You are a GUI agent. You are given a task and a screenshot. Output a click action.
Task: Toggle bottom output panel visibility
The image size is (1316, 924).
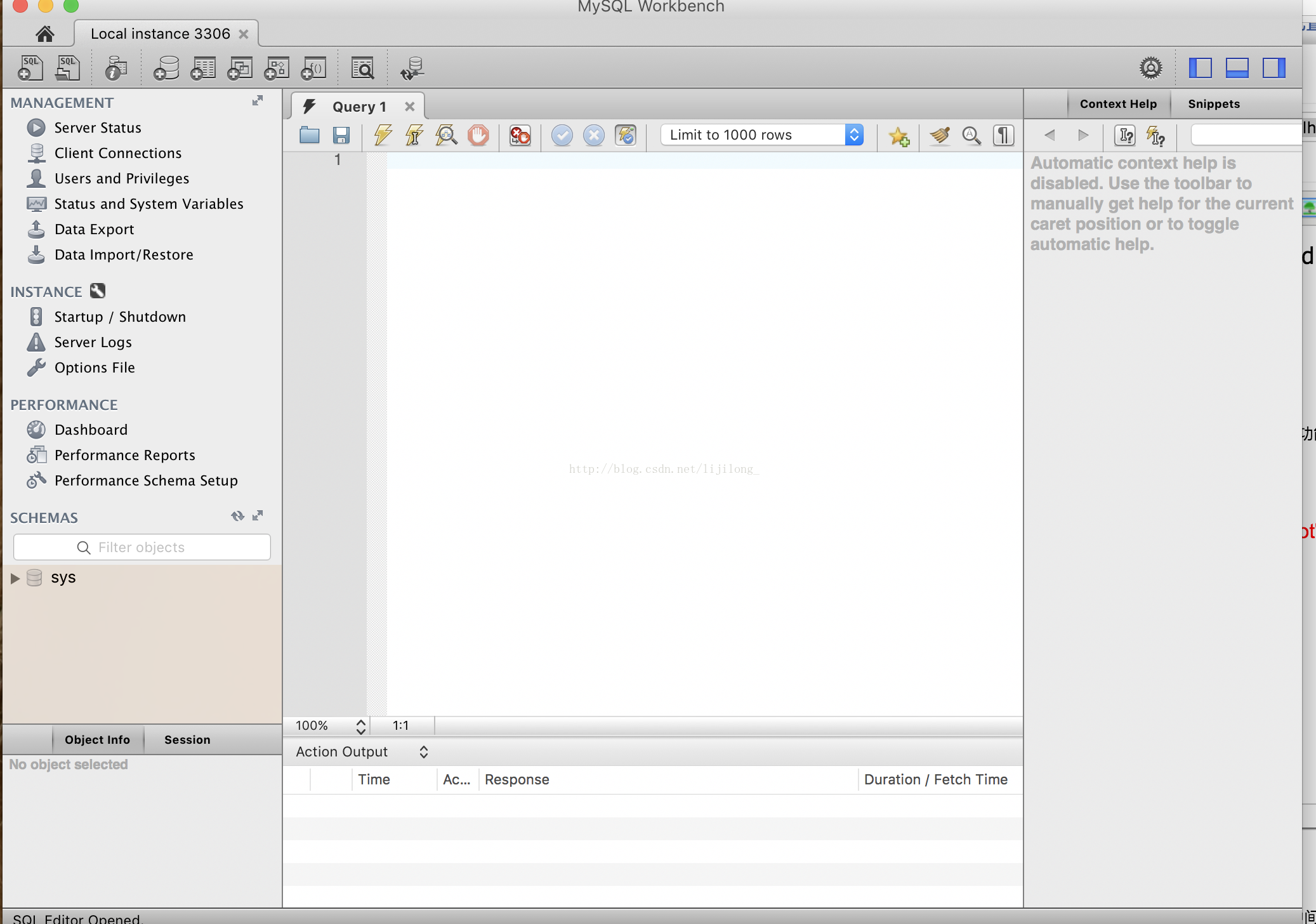click(x=1237, y=68)
